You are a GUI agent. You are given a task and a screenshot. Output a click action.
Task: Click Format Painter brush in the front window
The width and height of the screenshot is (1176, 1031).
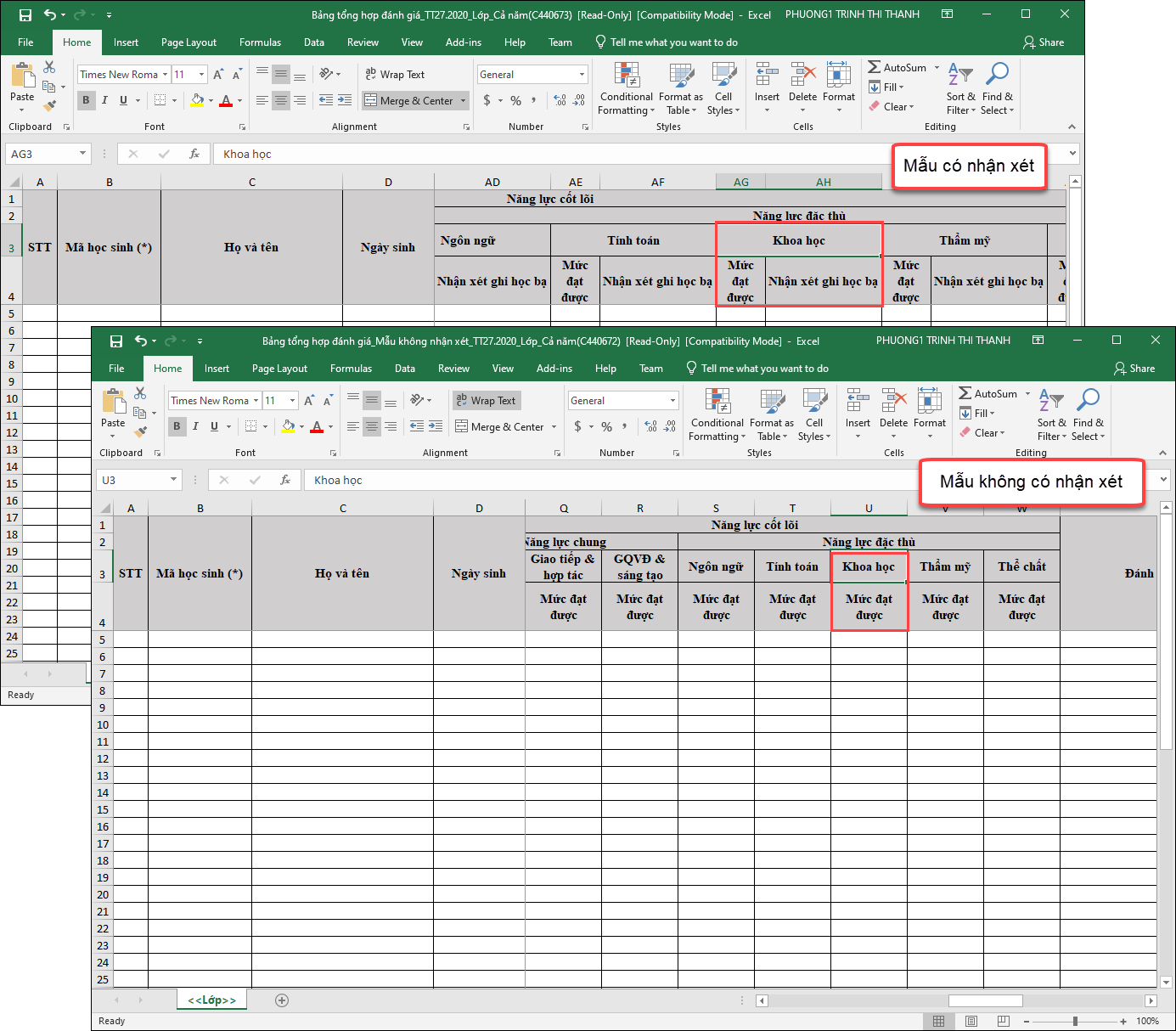[140, 431]
